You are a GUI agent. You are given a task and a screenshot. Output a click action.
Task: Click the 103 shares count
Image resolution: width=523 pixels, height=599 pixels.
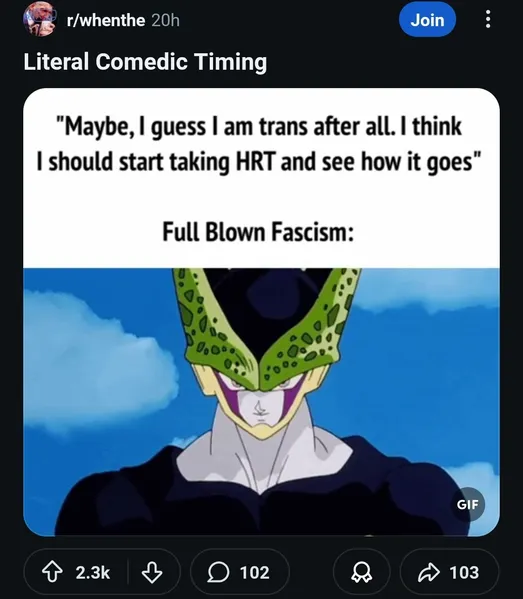click(464, 572)
